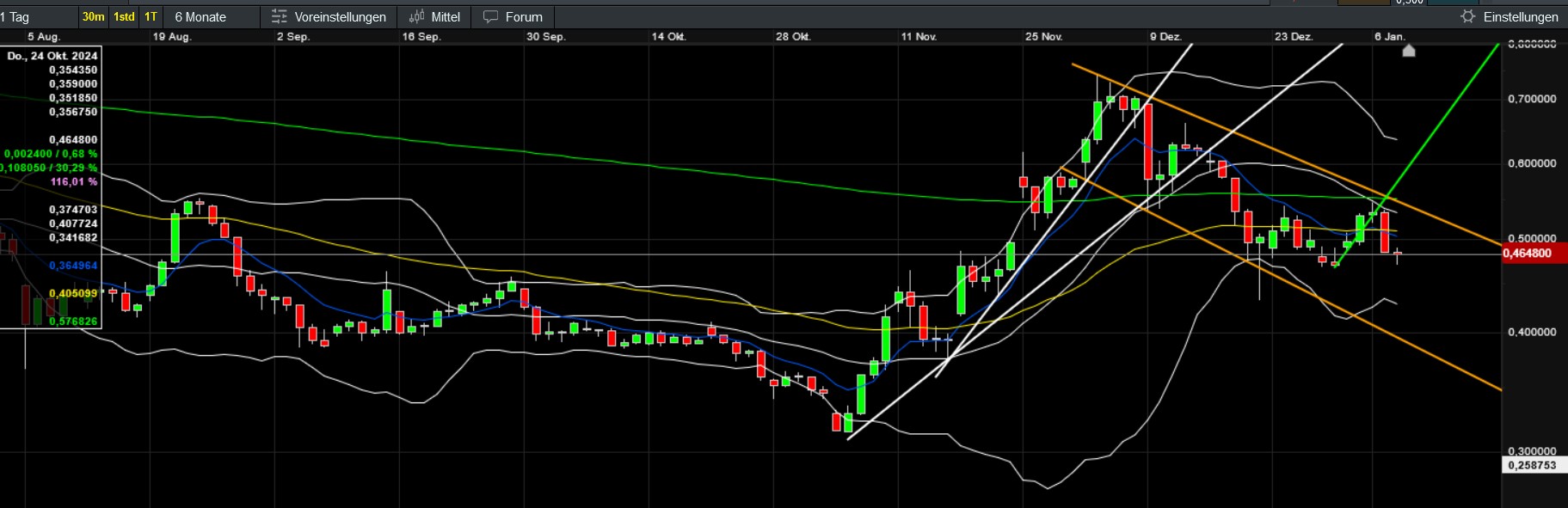This screenshot has width=1568, height=508.
Task: Click the 0,407724 indicator value
Action: tap(73, 223)
